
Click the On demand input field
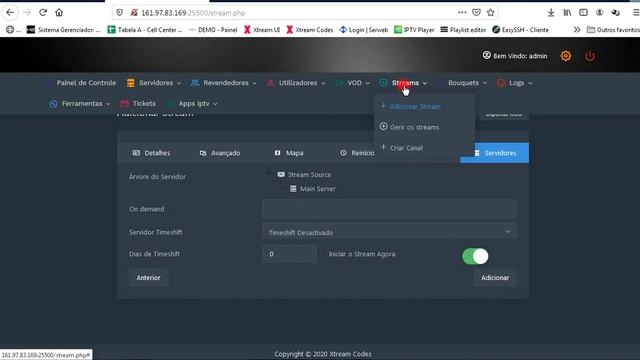[x=389, y=209]
